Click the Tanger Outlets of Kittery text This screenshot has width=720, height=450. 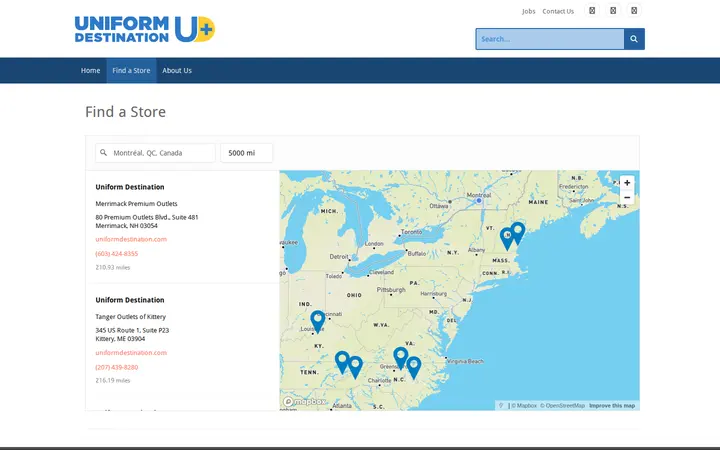[130, 316]
